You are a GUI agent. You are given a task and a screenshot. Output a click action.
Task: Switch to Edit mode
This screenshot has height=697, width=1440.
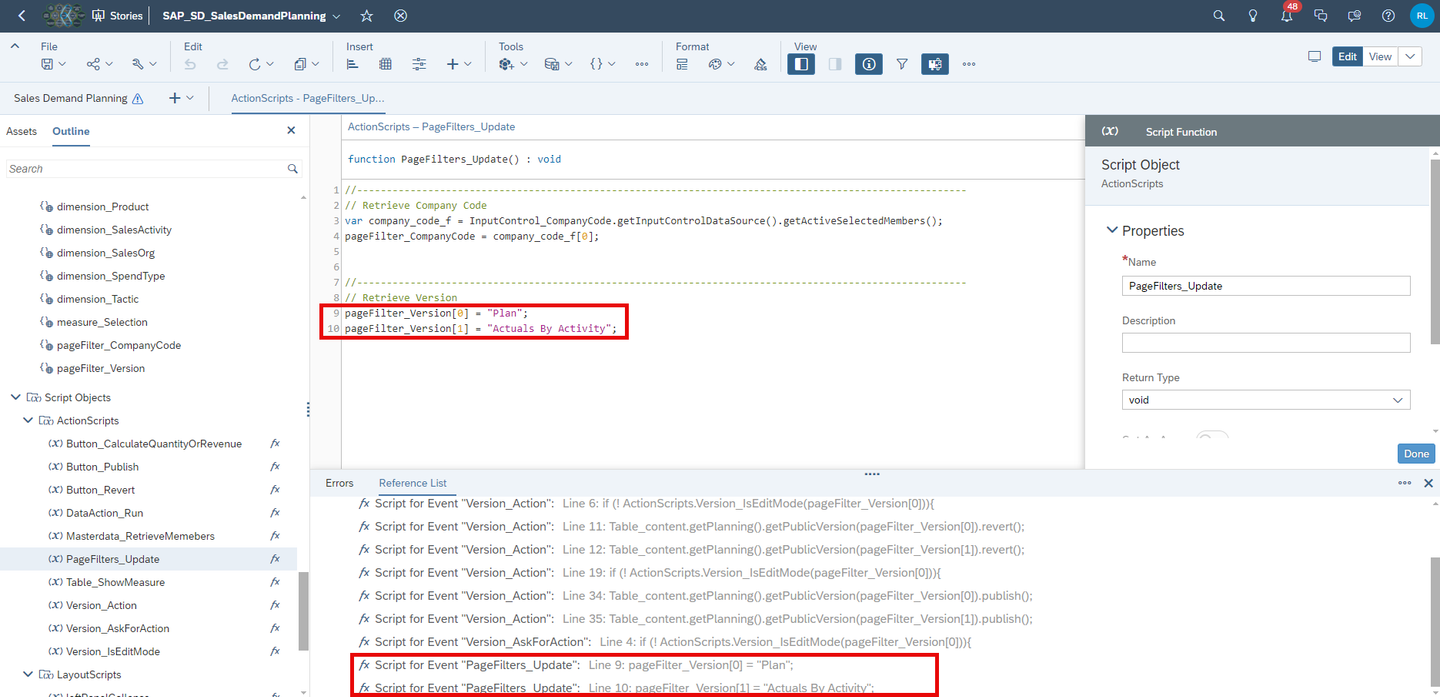pos(1348,57)
